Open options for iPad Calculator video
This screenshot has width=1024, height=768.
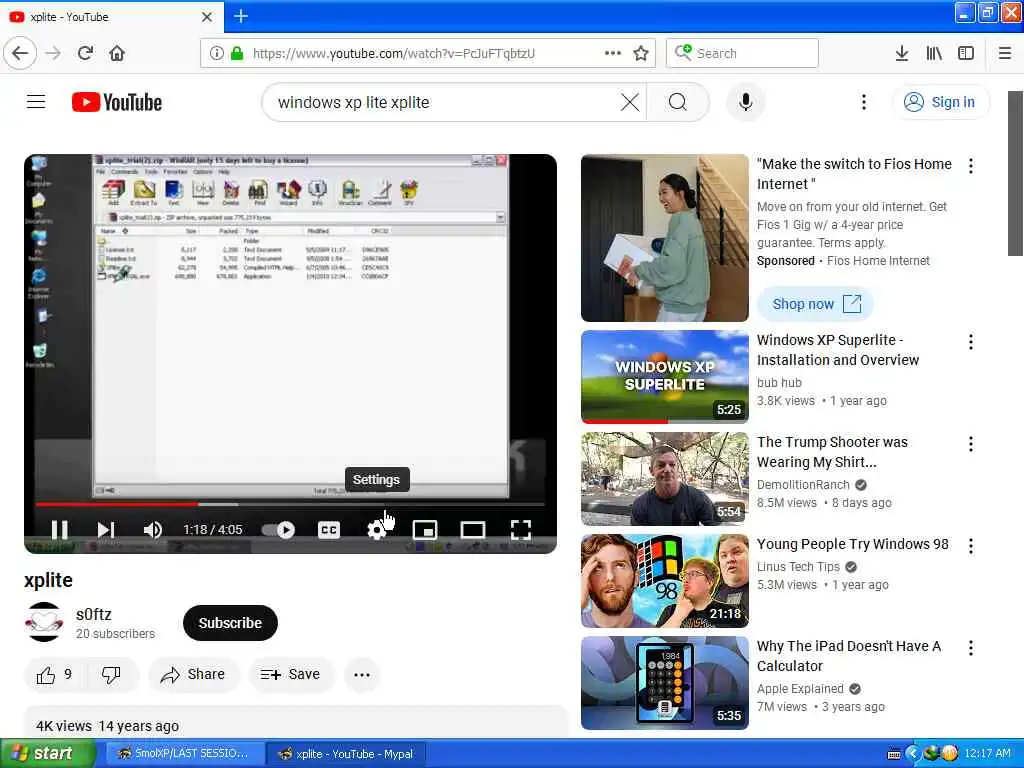point(971,648)
